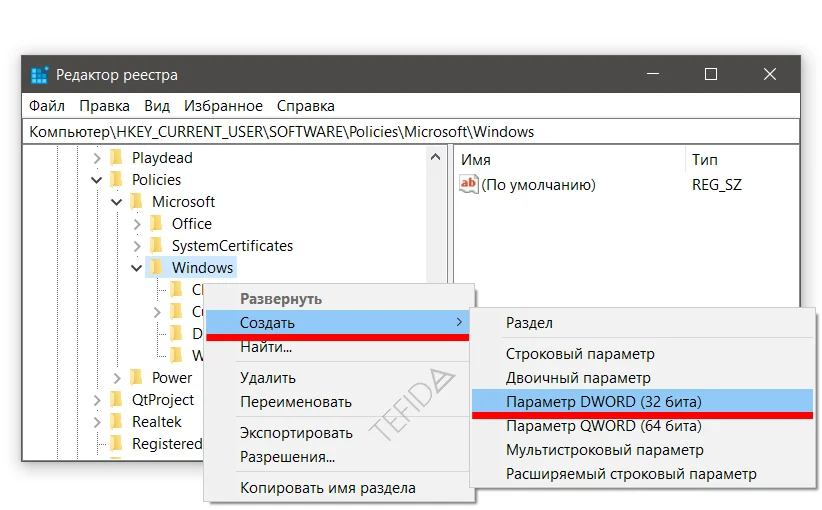Click the Windows folder icon
This screenshot has width=822, height=510.
coord(156,267)
